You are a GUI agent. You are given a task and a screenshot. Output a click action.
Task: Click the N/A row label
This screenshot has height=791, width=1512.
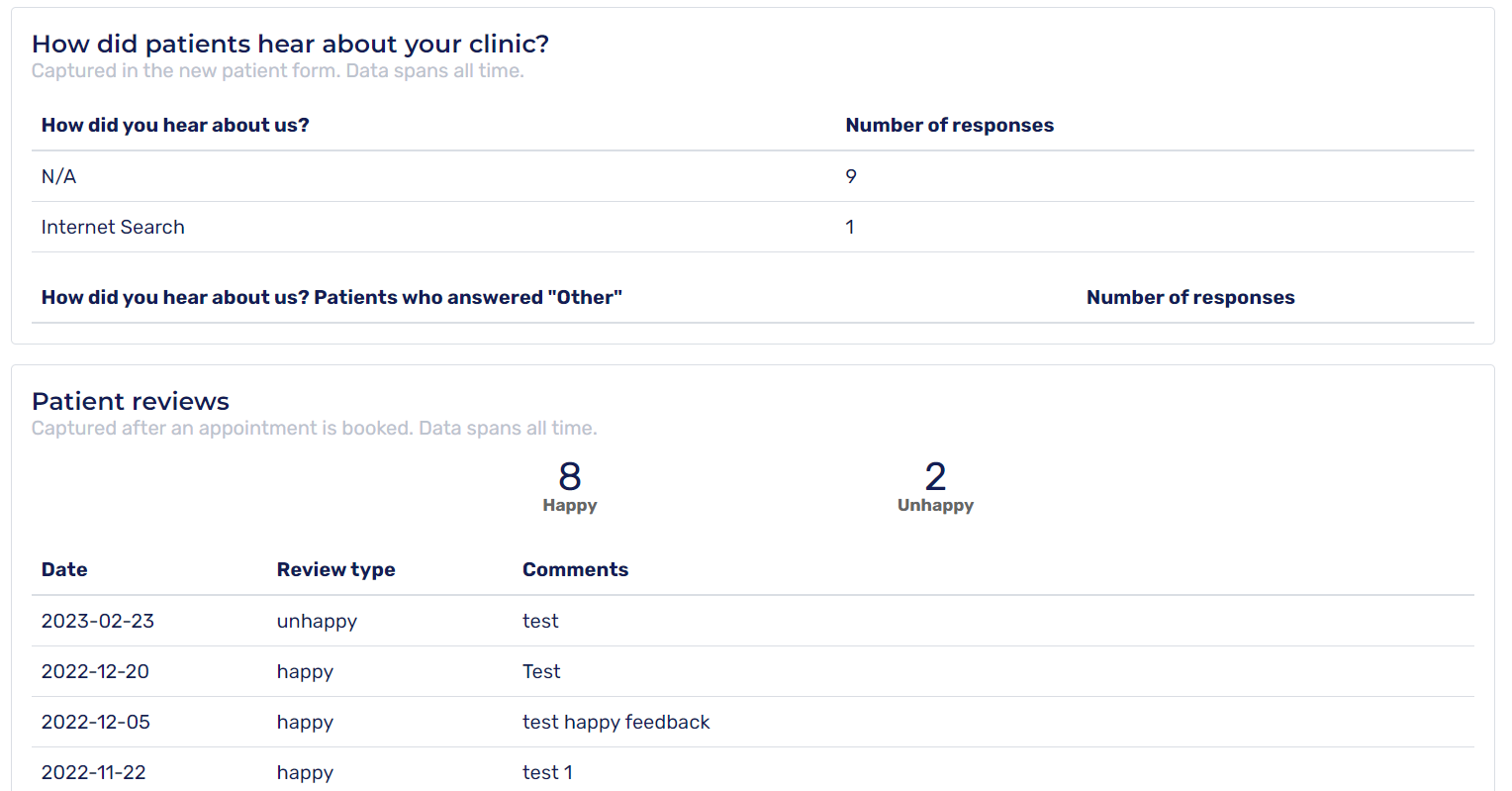coord(58,177)
